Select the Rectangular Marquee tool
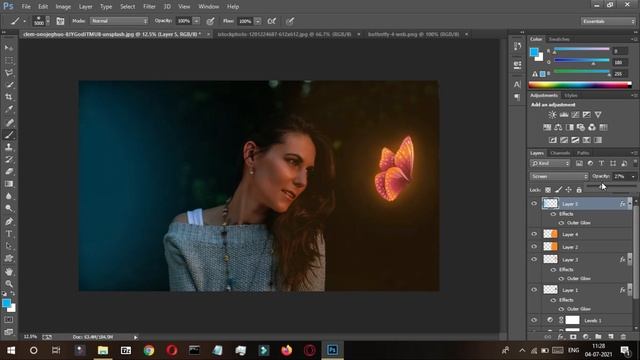The width and height of the screenshot is (640, 360). (x=9, y=60)
